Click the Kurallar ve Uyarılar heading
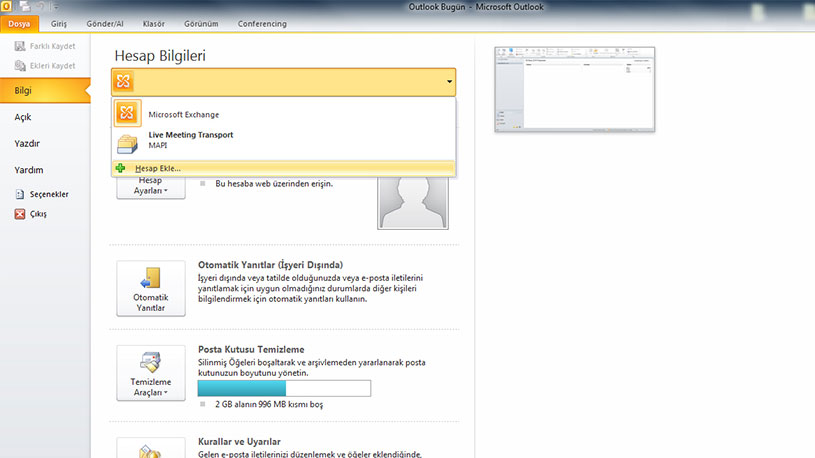Viewport: 815px width, 458px height. pos(239,441)
